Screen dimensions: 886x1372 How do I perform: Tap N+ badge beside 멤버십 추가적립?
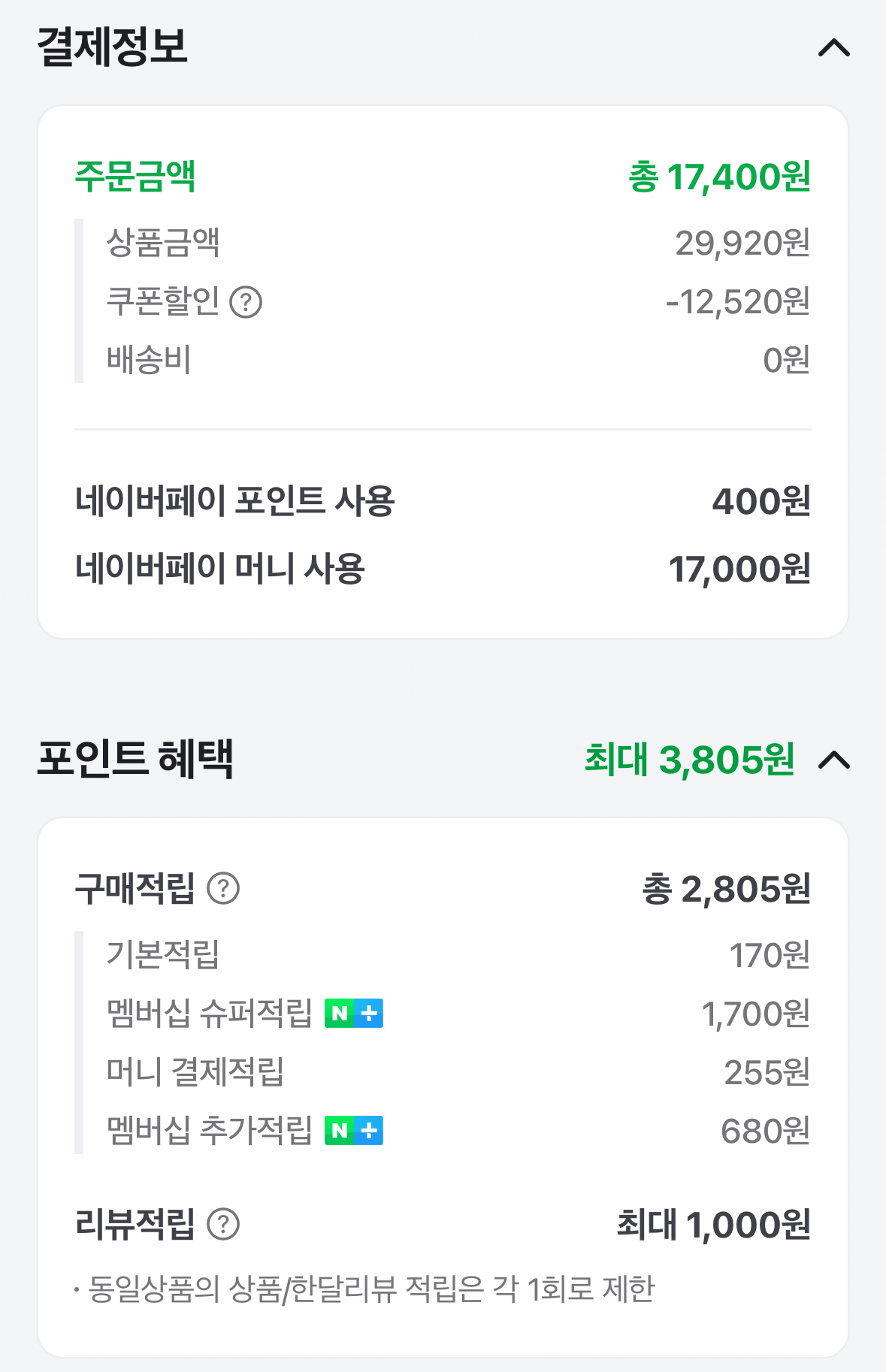(354, 1131)
